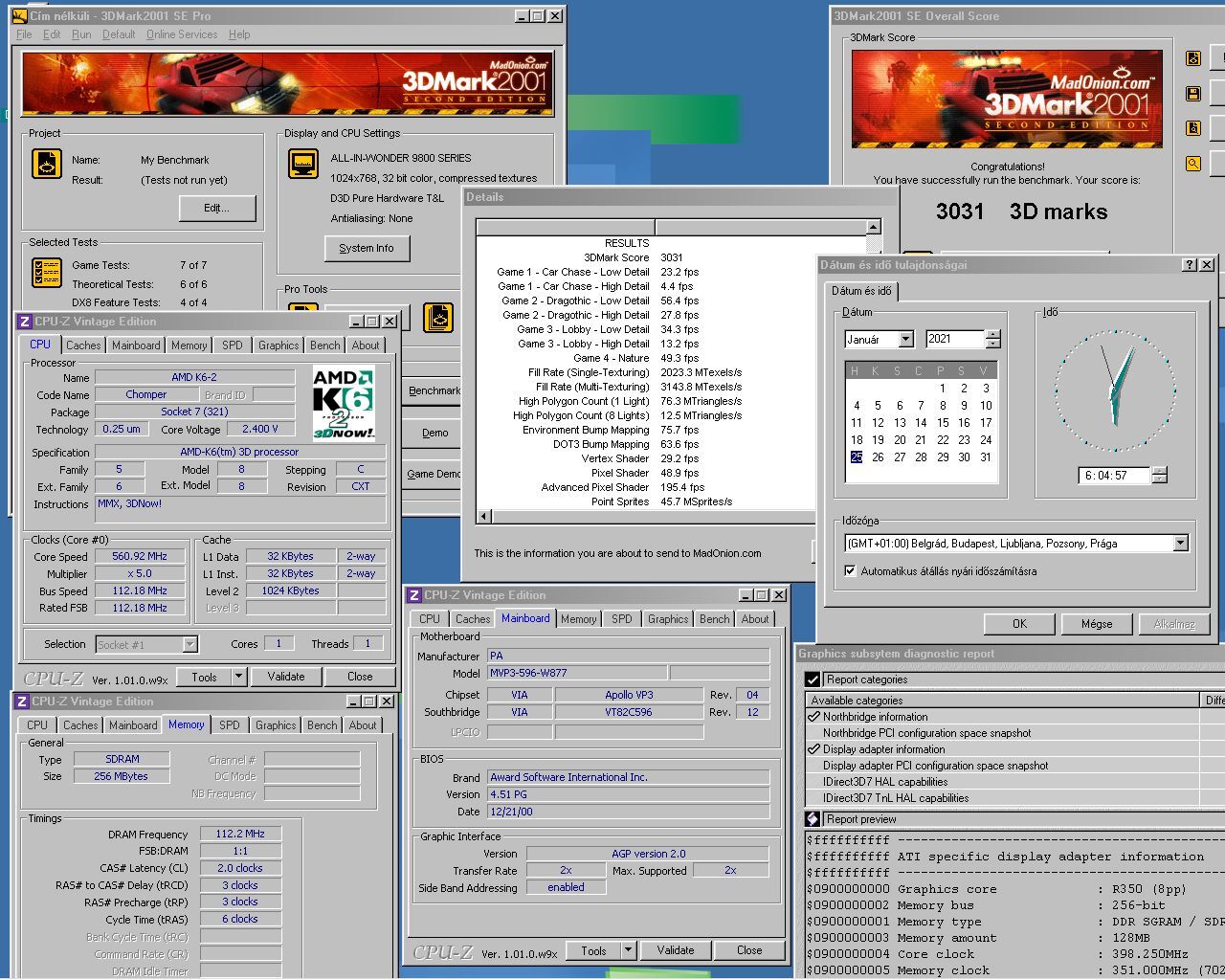Click the help question mark in date dialog title
Screen dimensions: 1225x980
pos(1190,265)
